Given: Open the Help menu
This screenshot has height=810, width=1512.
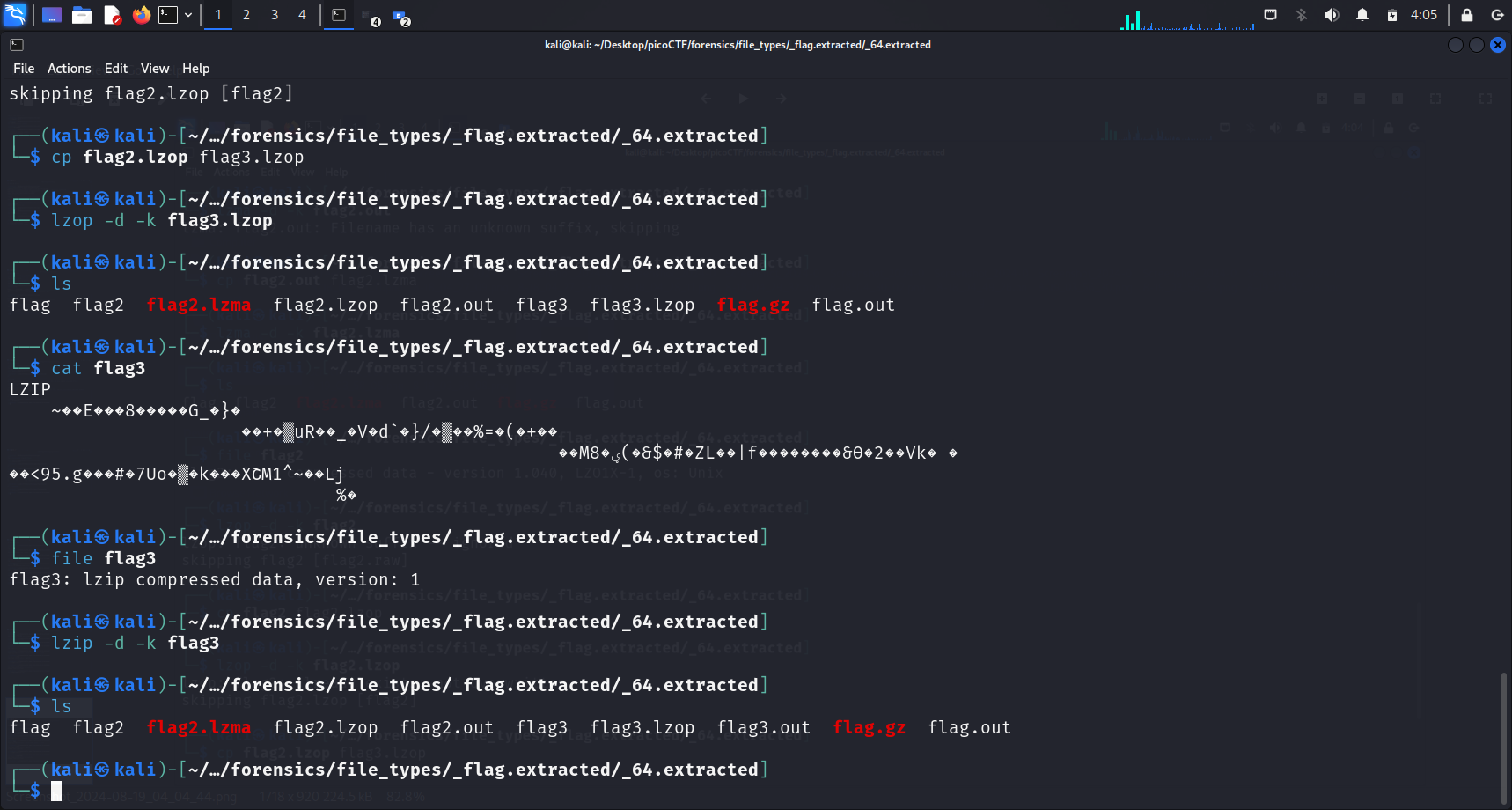Looking at the screenshot, I should [195, 69].
